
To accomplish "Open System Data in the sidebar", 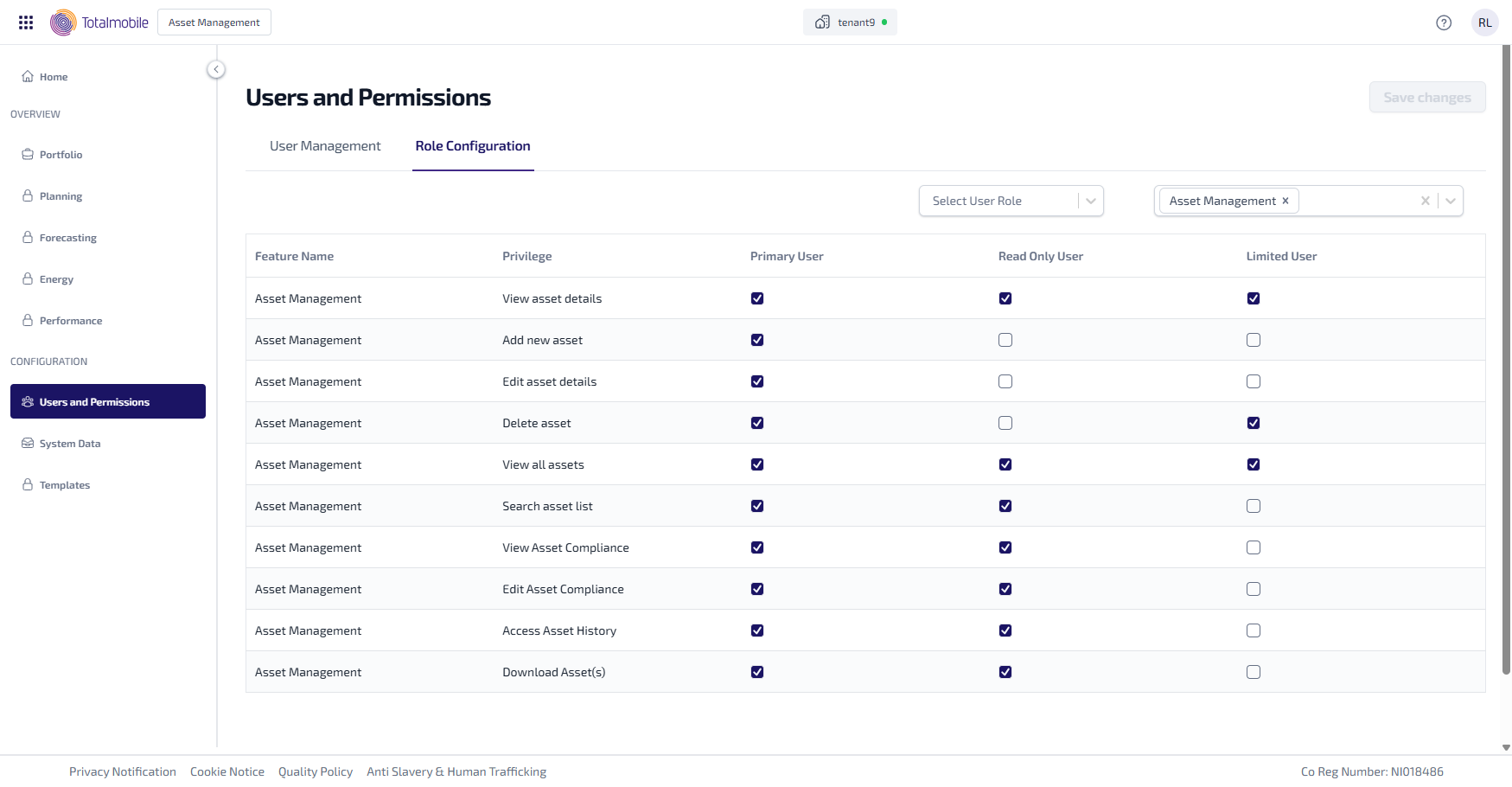I will [69, 444].
